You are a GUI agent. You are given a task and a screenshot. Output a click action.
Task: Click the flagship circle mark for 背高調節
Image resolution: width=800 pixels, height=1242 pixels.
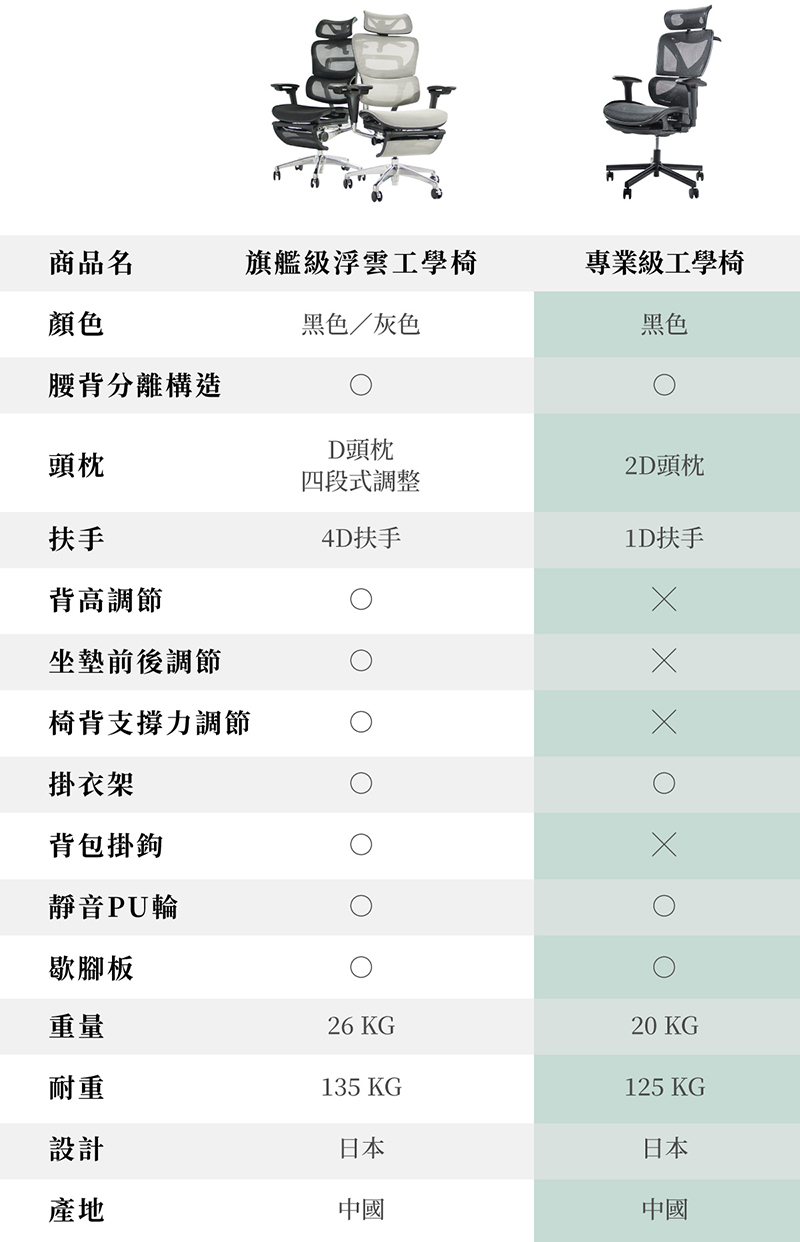pos(361,599)
